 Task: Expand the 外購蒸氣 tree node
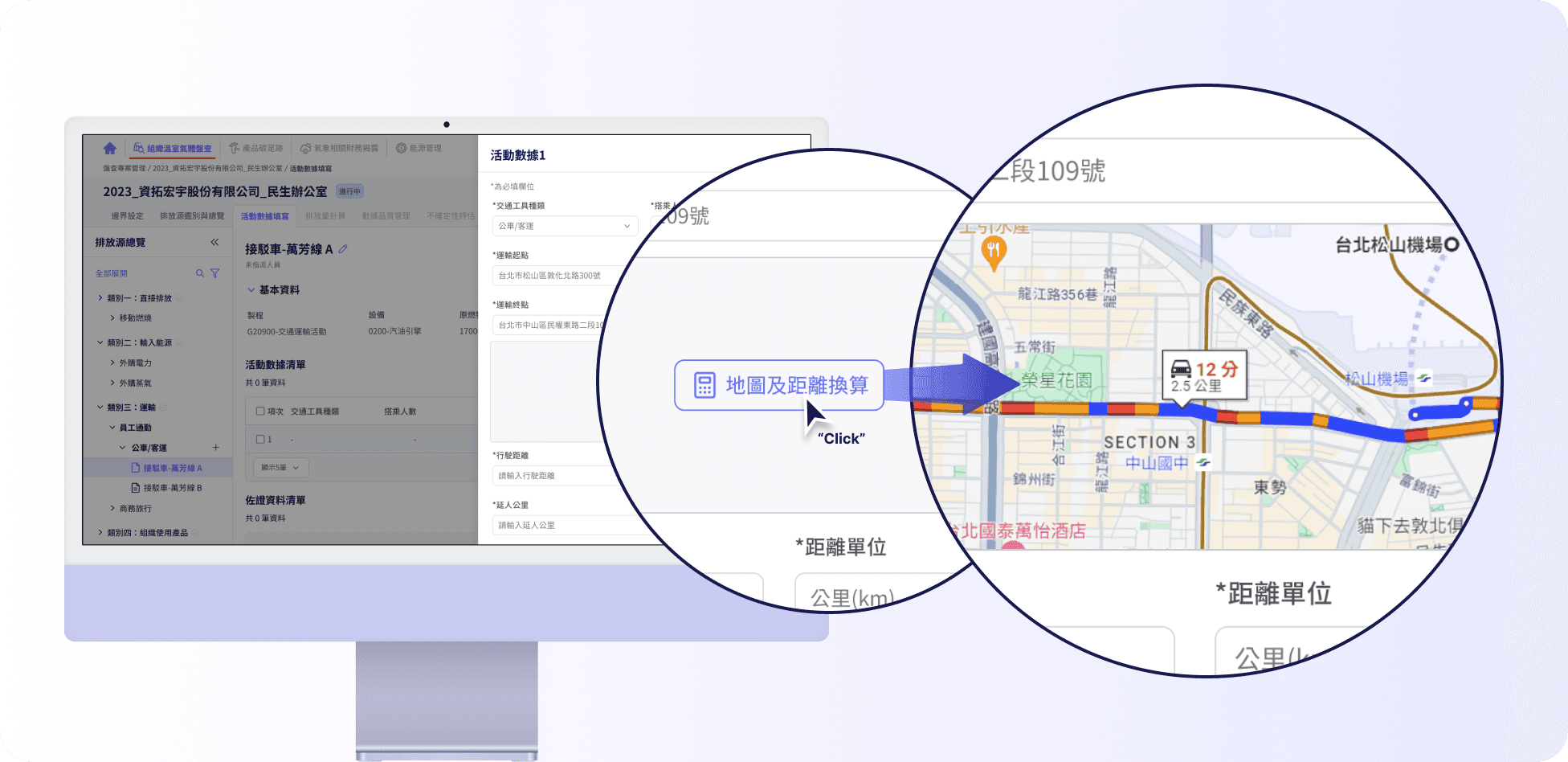(x=112, y=383)
